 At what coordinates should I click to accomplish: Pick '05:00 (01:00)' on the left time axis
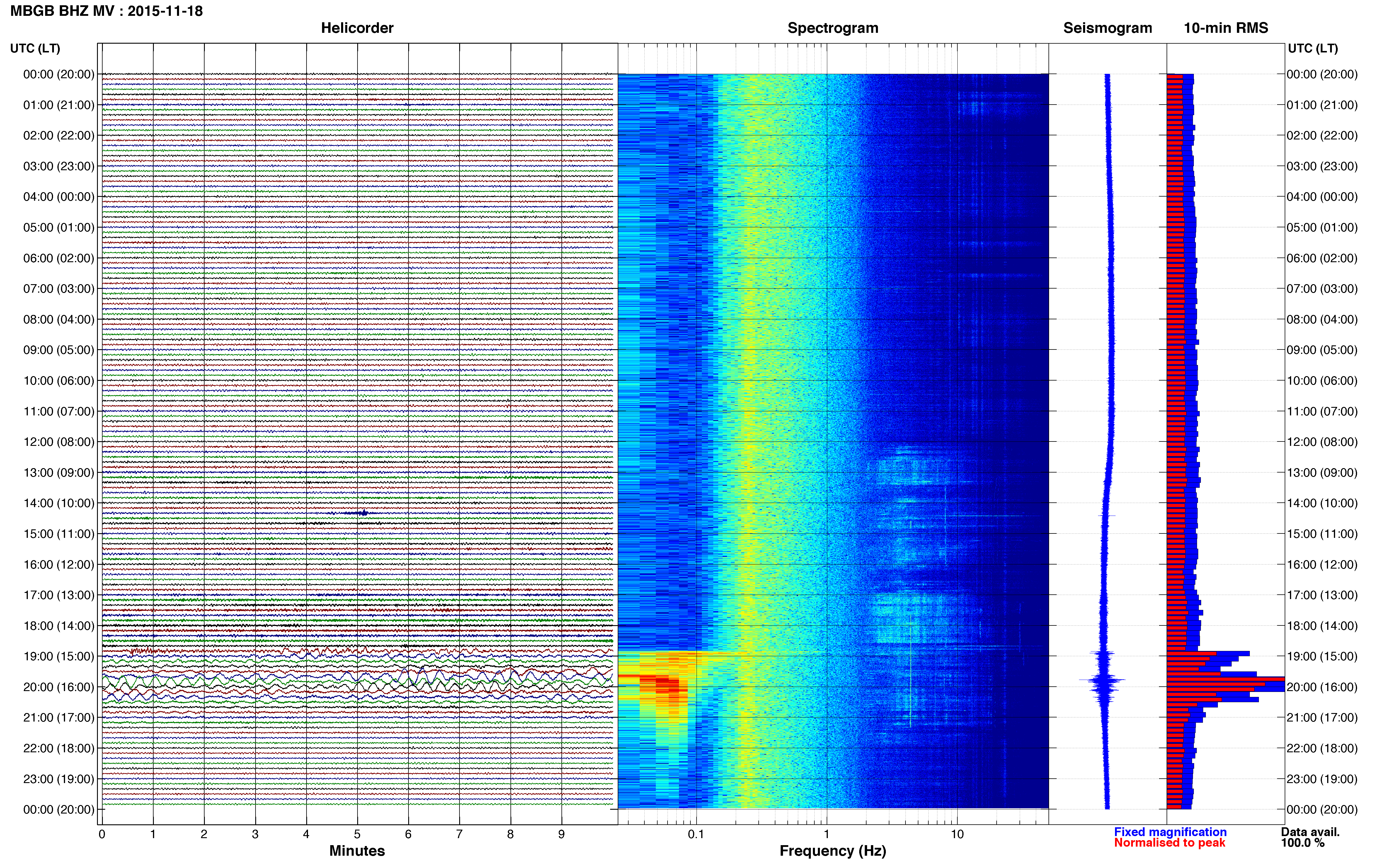click(x=59, y=227)
